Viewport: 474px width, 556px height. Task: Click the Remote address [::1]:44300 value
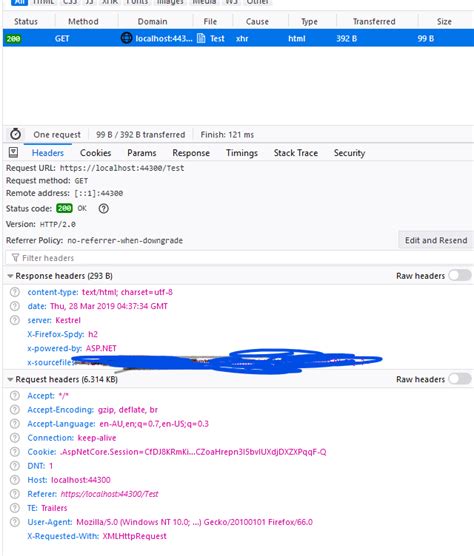pyautogui.click(x=99, y=193)
